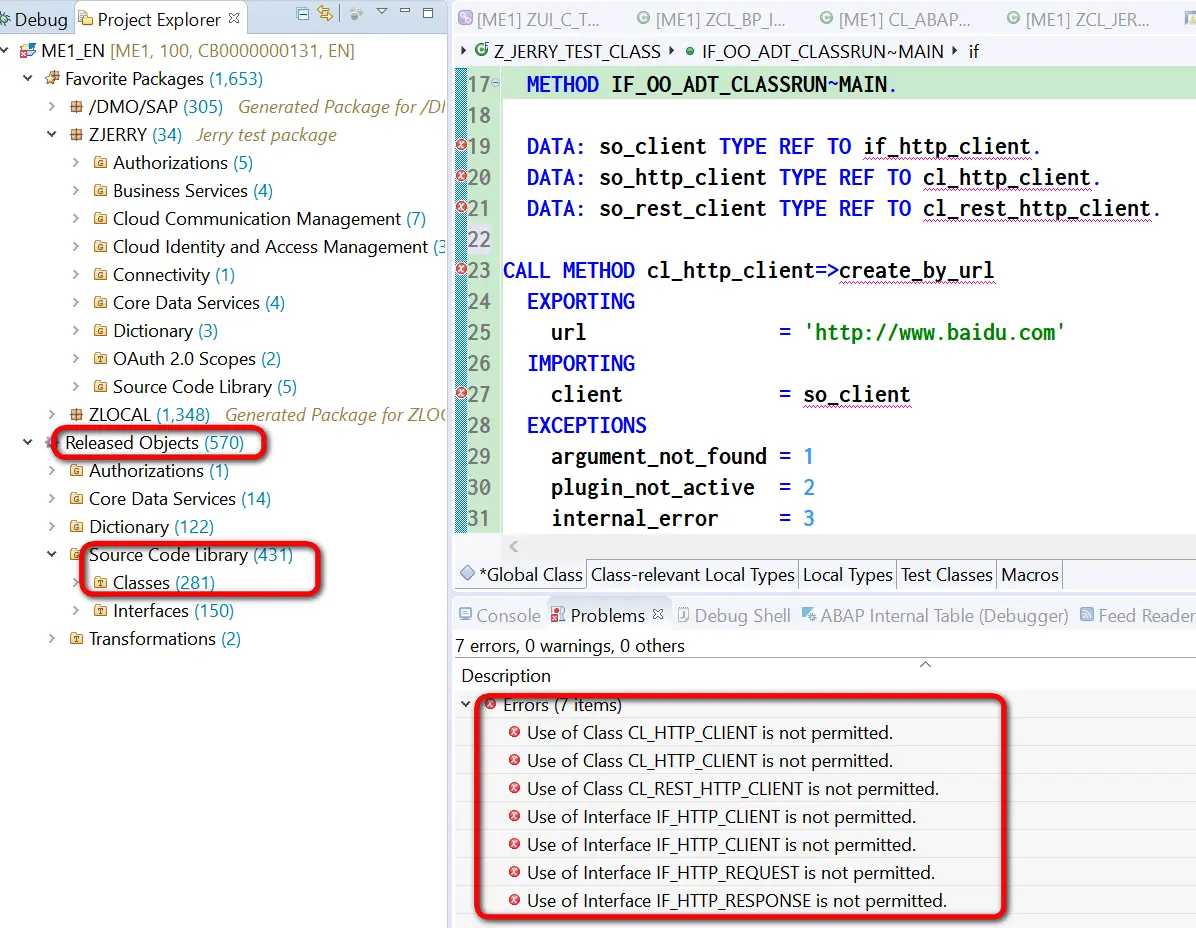Click ZJERRY package icon
Image resolution: width=1196 pixels, height=928 pixels.
76,135
